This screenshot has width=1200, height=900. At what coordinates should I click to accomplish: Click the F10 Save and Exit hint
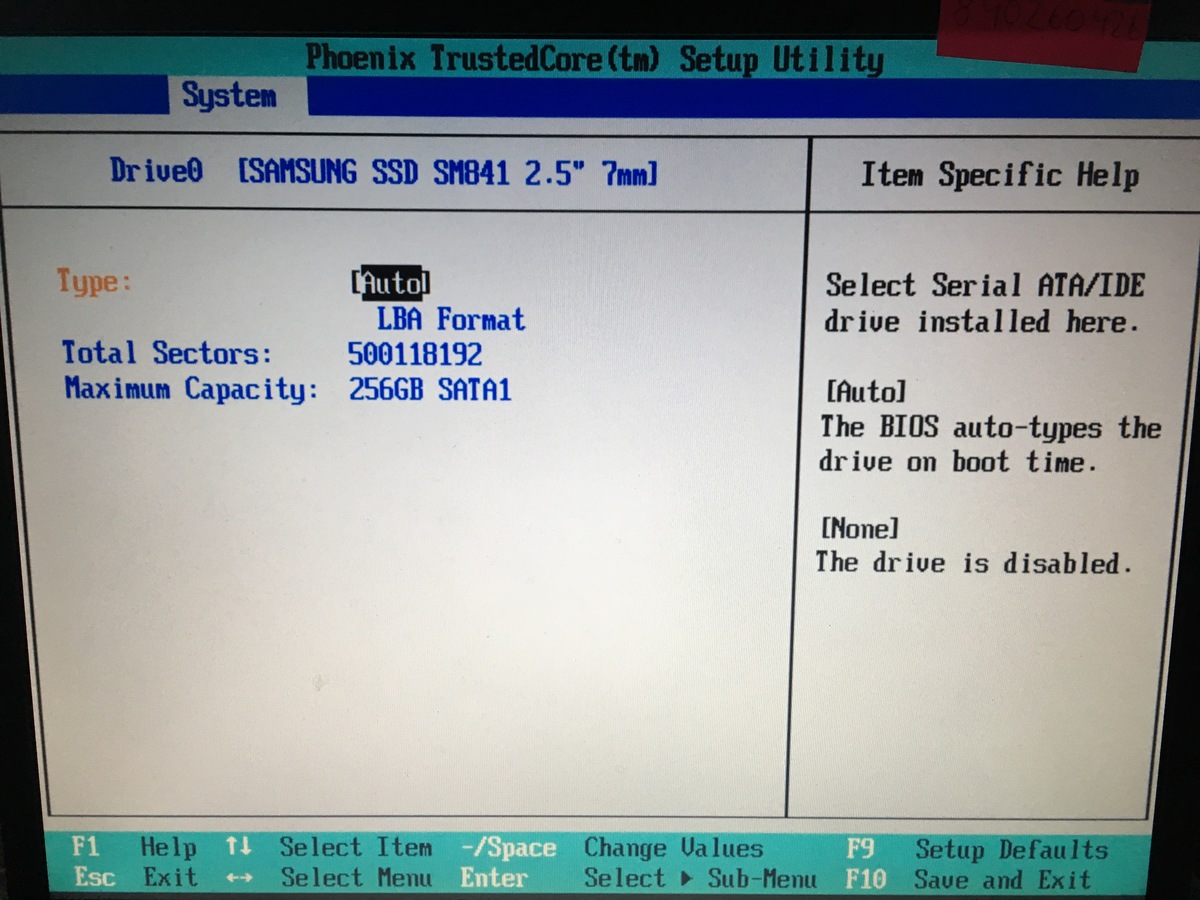[x=968, y=880]
